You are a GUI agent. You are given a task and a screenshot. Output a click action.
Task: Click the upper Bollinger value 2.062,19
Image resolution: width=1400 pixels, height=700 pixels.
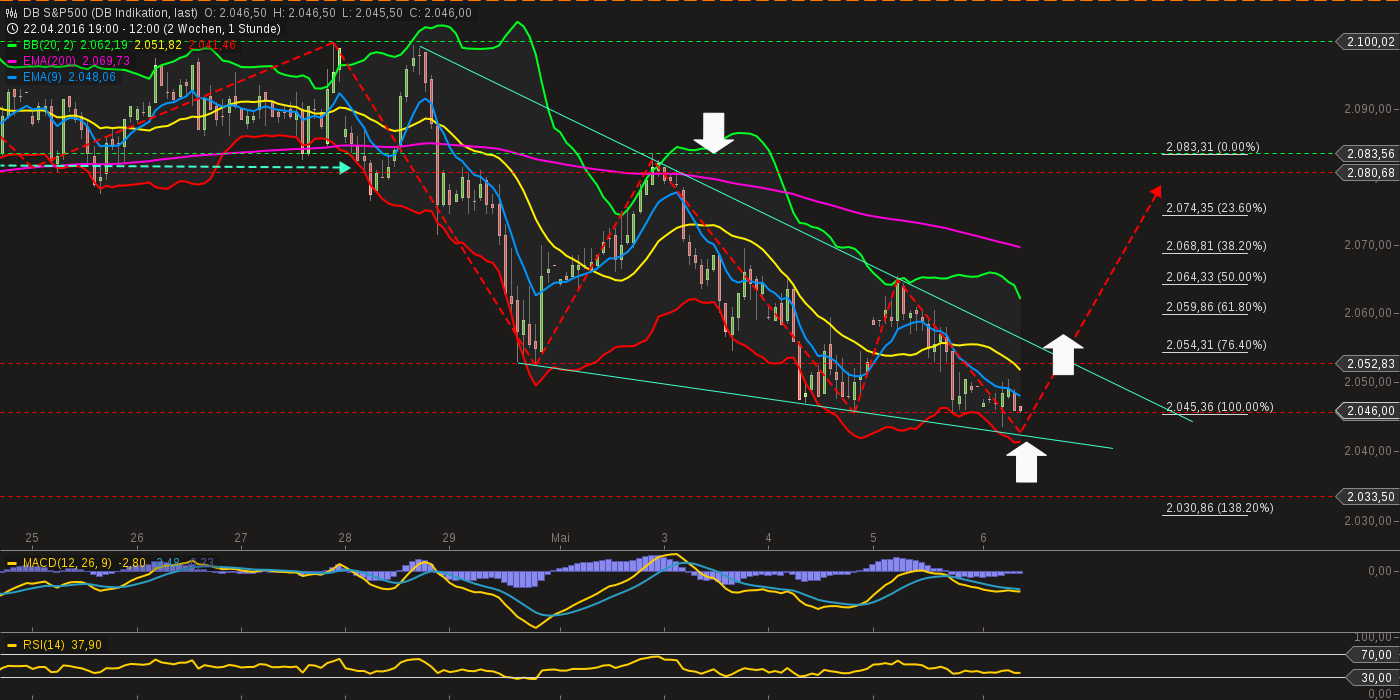(x=104, y=45)
